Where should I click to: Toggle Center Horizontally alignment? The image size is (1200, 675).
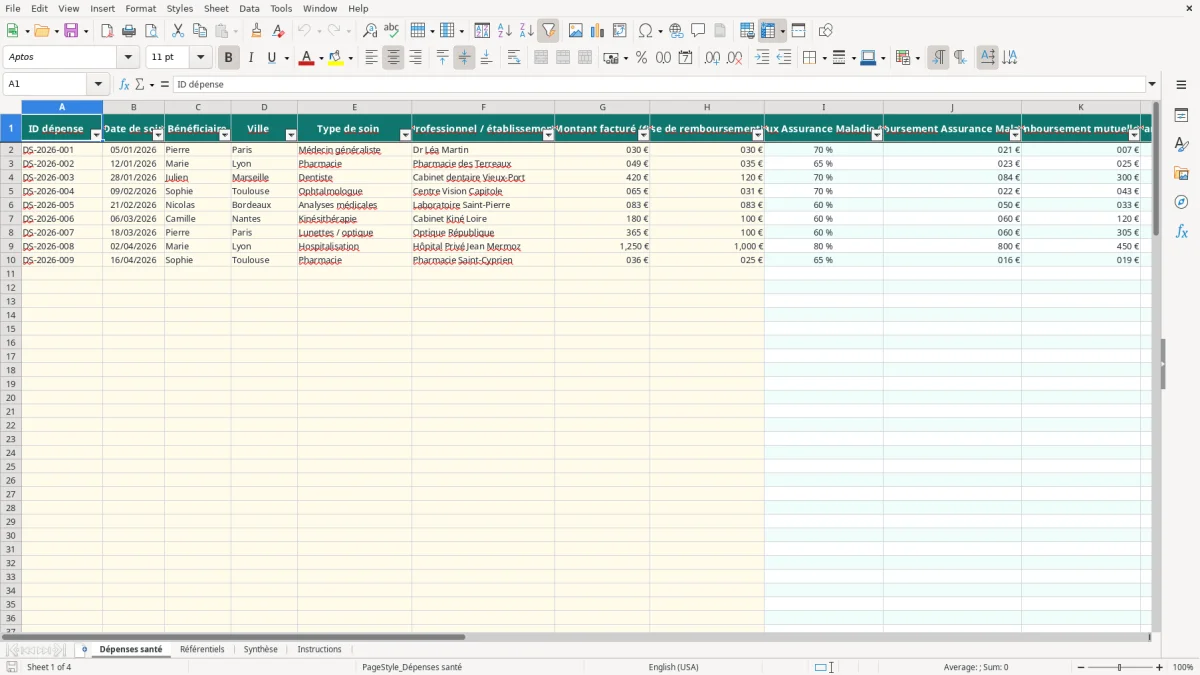[x=393, y=58]
